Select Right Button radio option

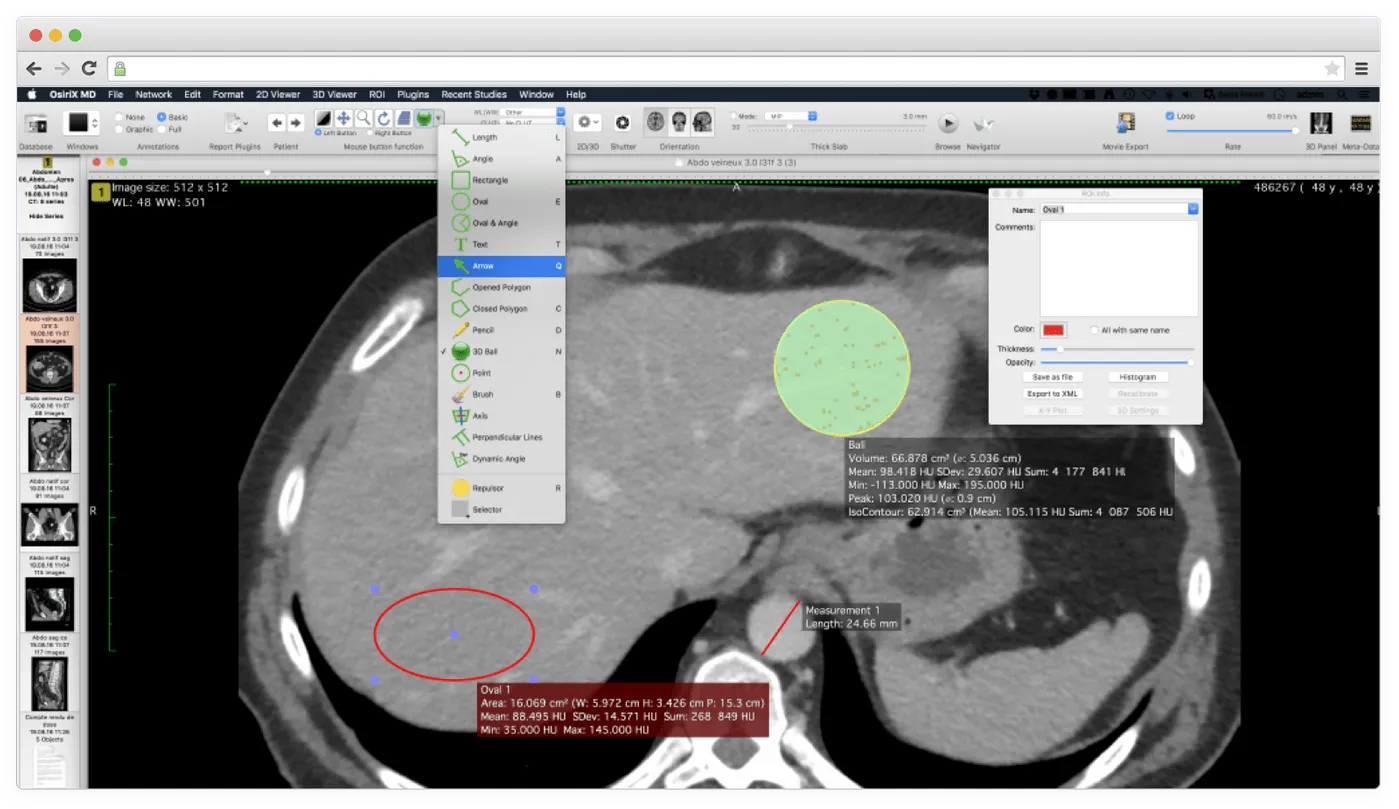(369, 133)
